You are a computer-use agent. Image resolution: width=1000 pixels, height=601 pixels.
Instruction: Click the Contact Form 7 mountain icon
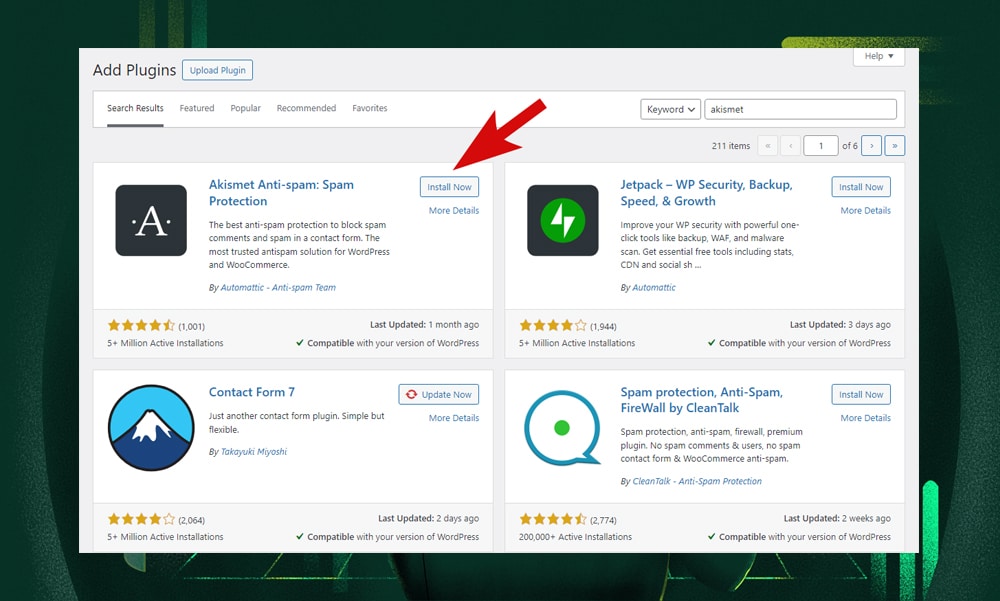[x=151, y=428]
